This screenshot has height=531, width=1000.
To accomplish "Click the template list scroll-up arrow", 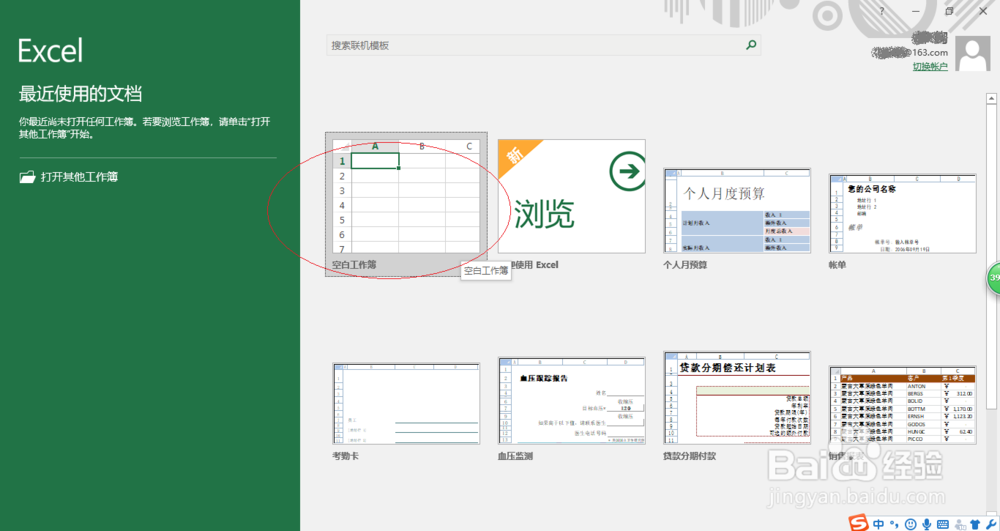I will (x=992, y=98).
